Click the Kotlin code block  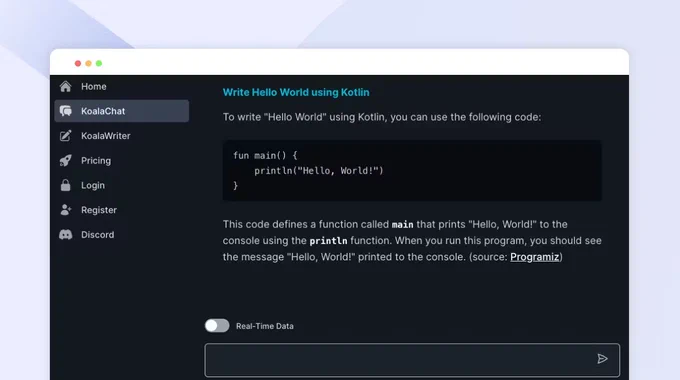[412, 170]
